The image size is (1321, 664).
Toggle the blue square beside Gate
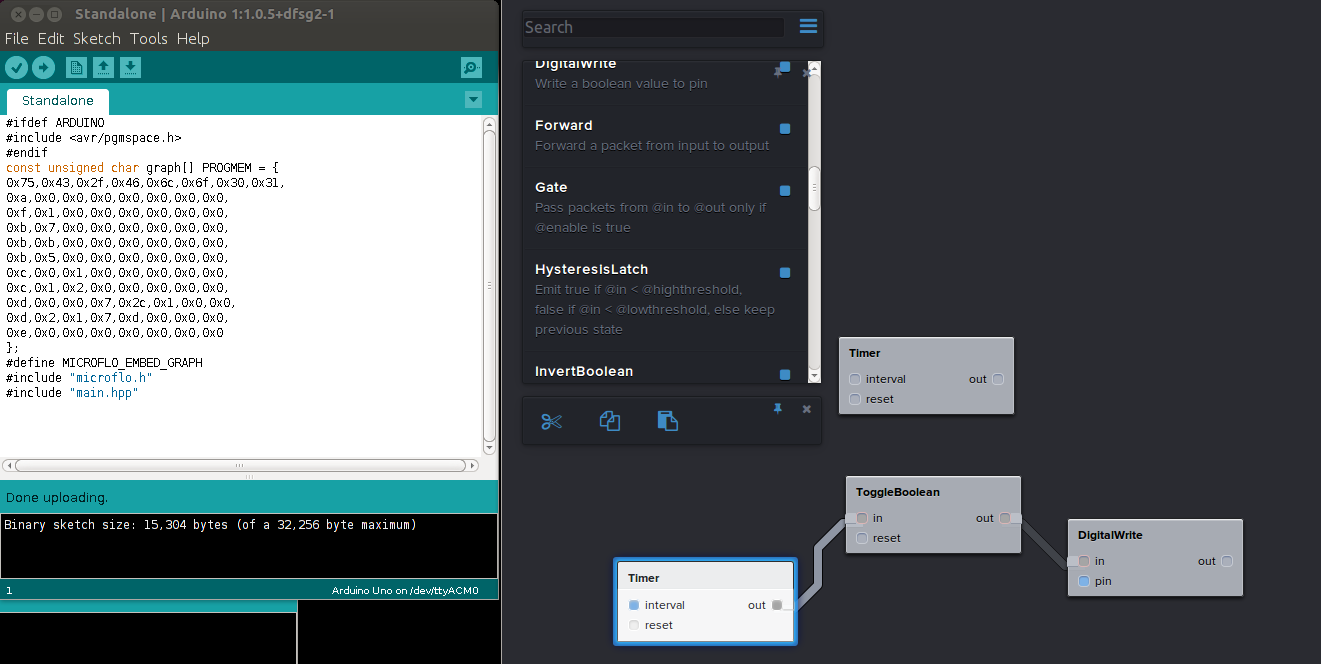[785, 190]
